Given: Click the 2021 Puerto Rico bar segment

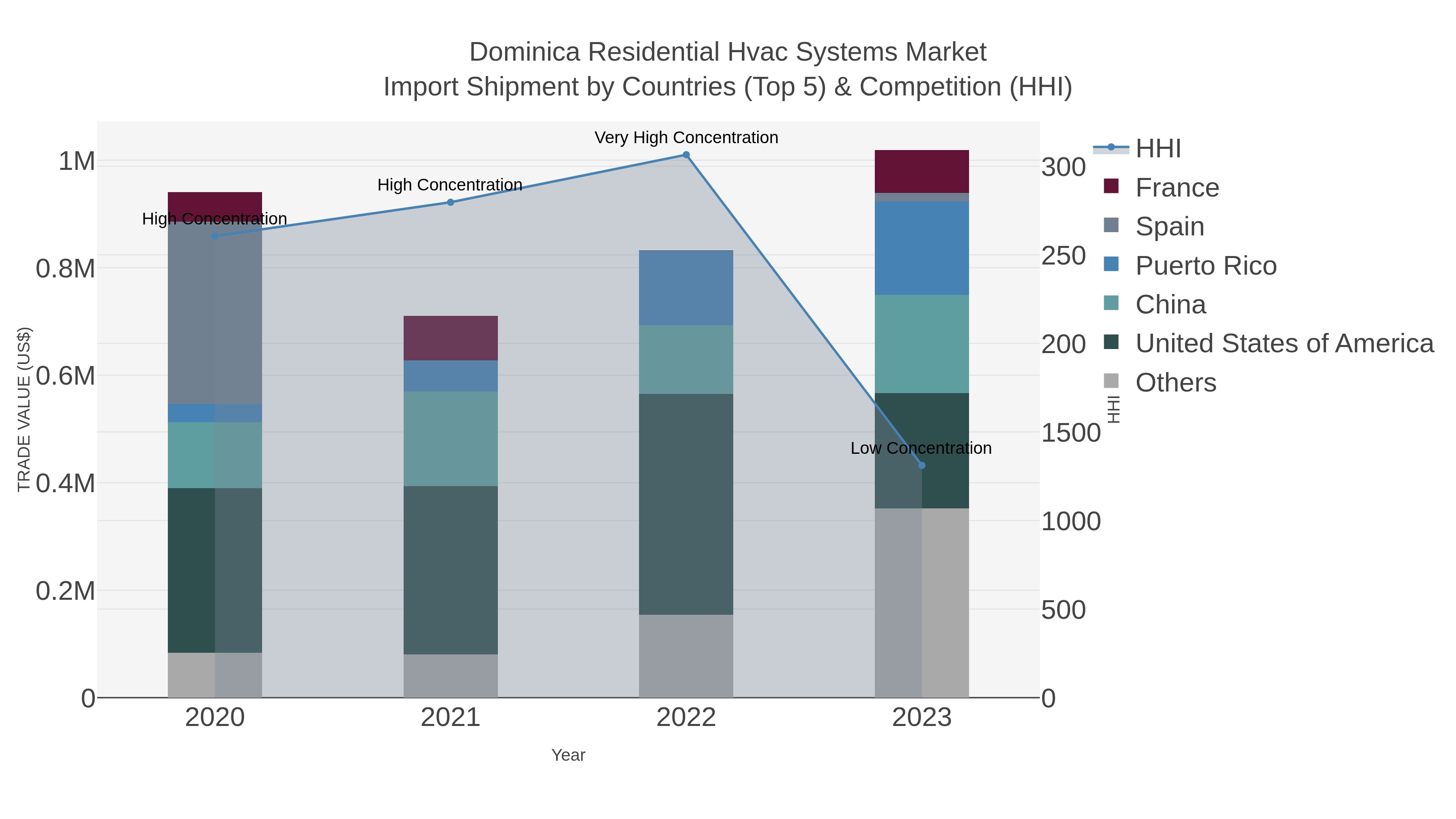Looking at the screenshot, I should (451, 376).
